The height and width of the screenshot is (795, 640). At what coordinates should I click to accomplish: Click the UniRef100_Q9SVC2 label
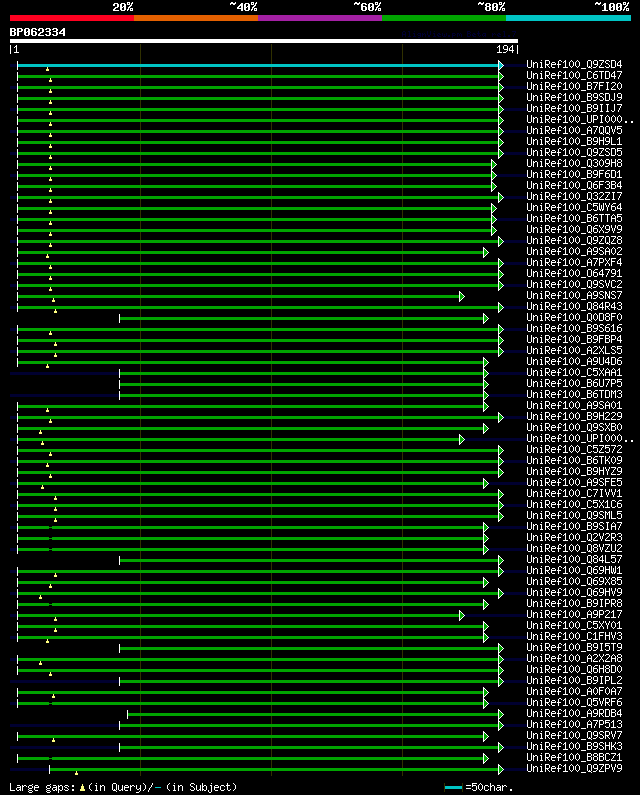[x=574, y=284]
